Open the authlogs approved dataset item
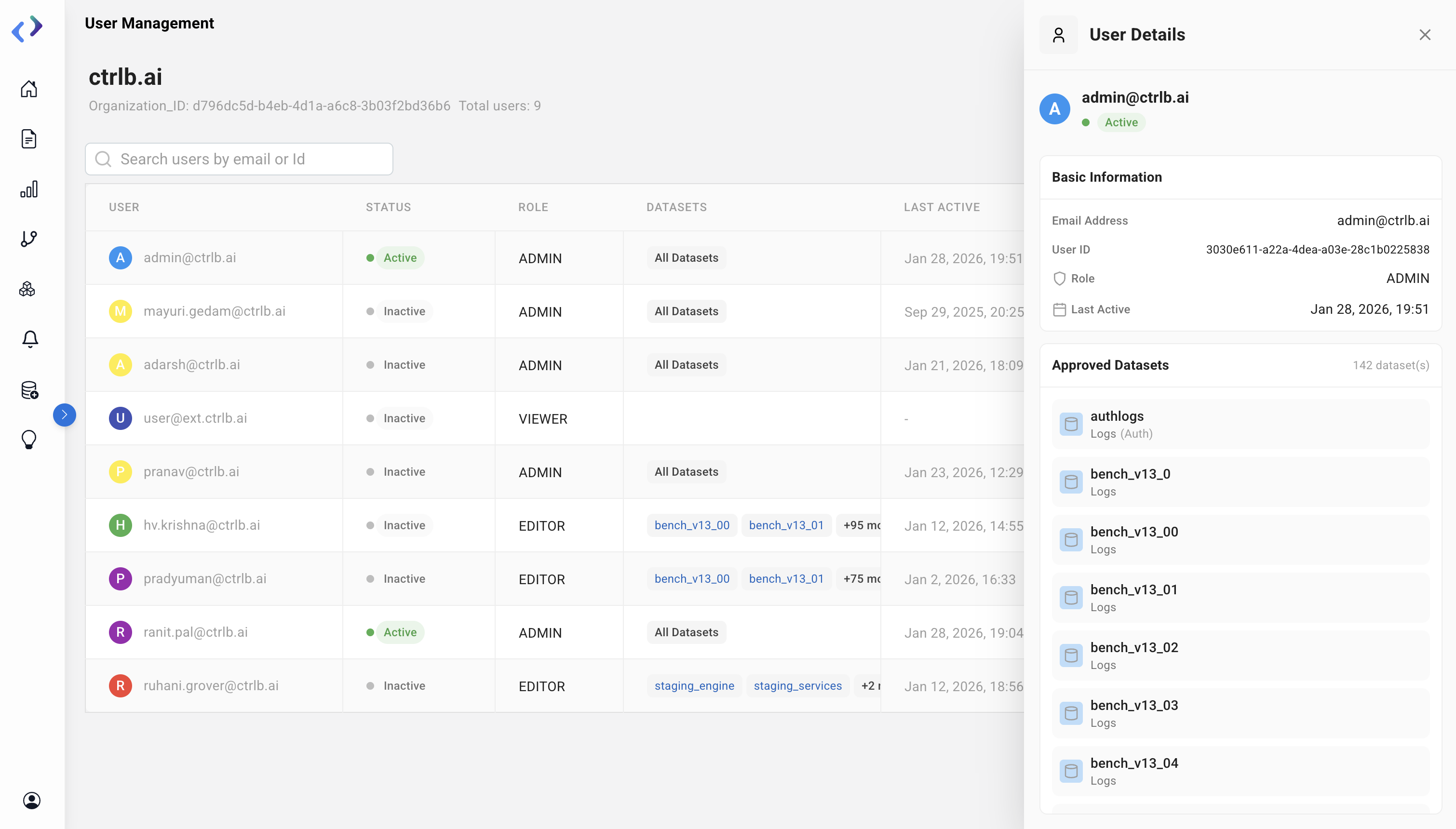This screenshot has height=829, width=1456. click(x=1240, y=424)
